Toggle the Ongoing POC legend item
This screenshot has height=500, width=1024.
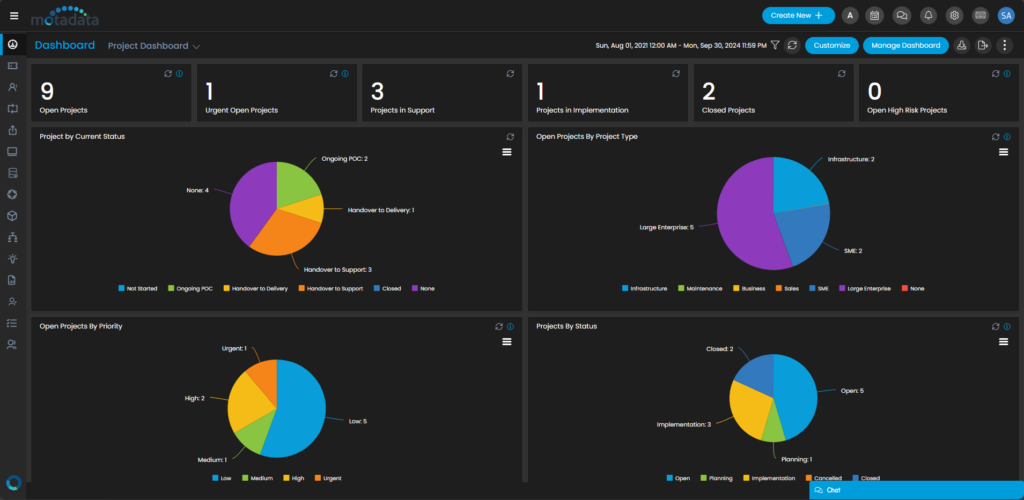[191, 289]
